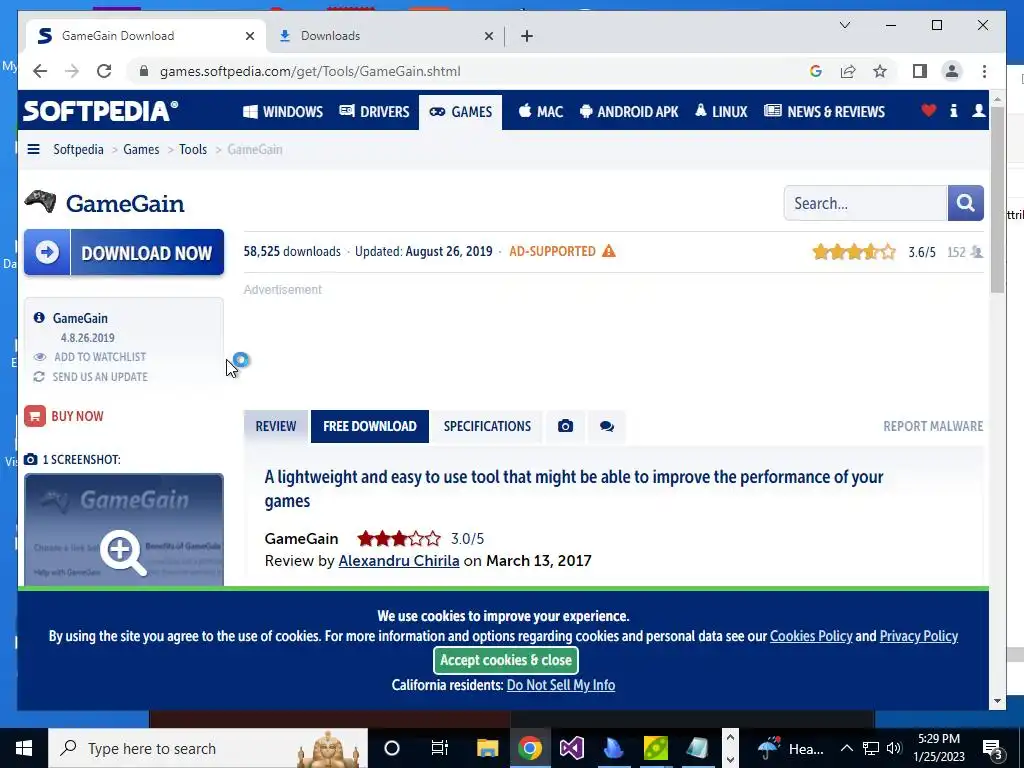This screenshot has height=768, width=1024.
Task: Click the ad-supported warning icon
Action: (x=609, y=251)
